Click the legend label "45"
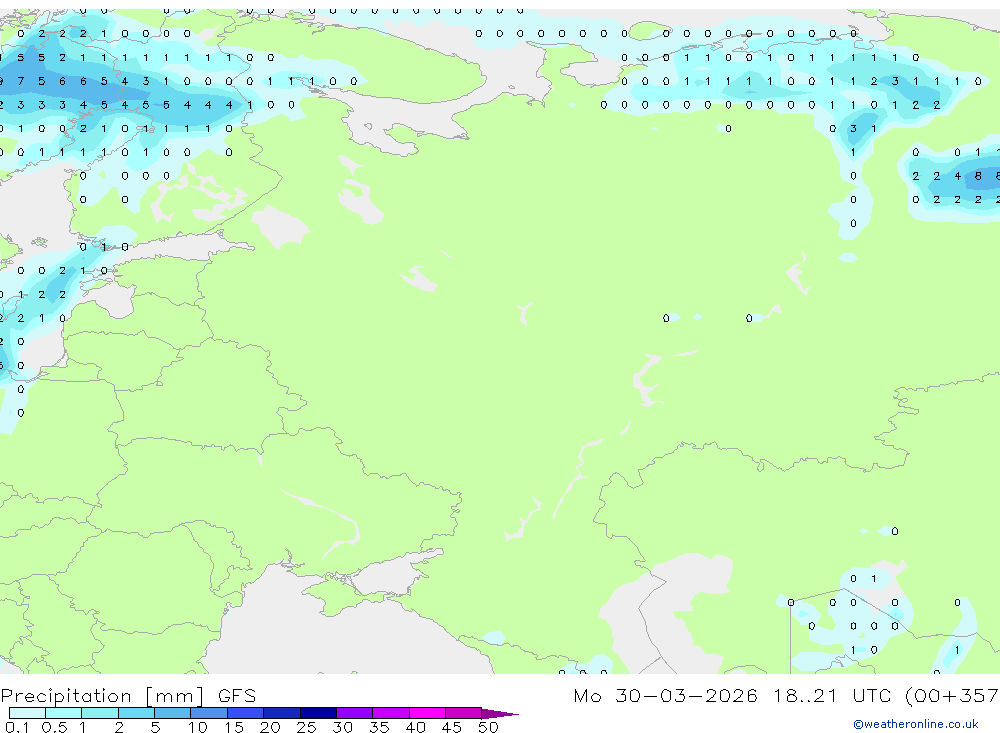The height and width of the screenshot is (733, 1000). (452, 727)
